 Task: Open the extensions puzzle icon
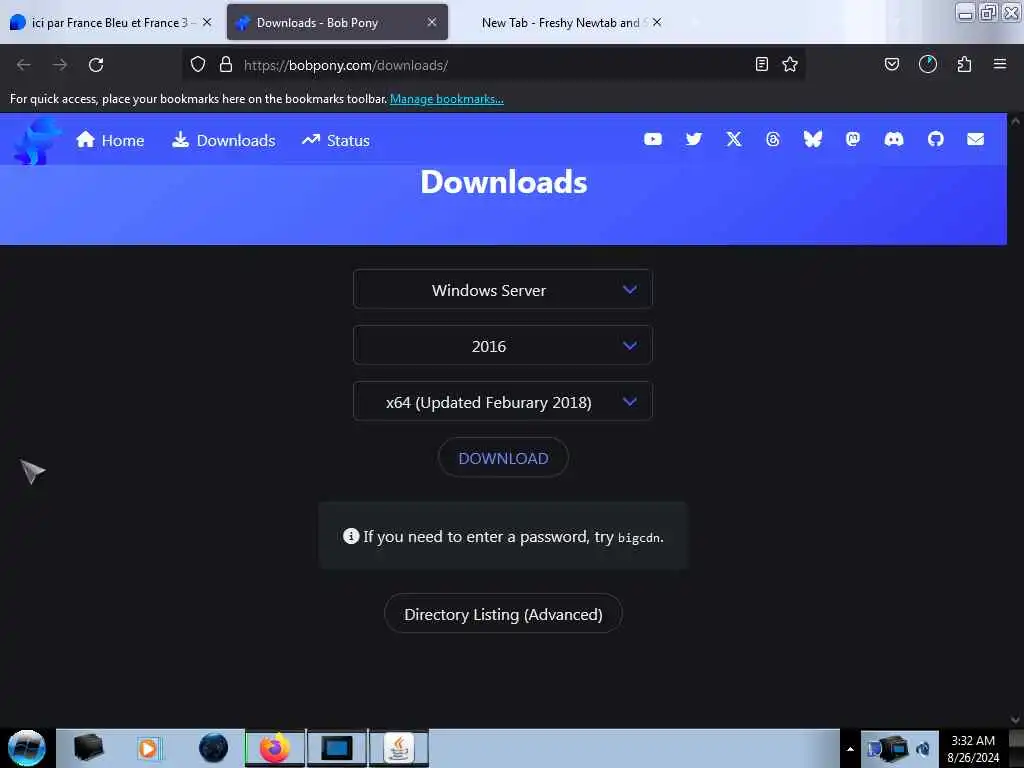964,64
